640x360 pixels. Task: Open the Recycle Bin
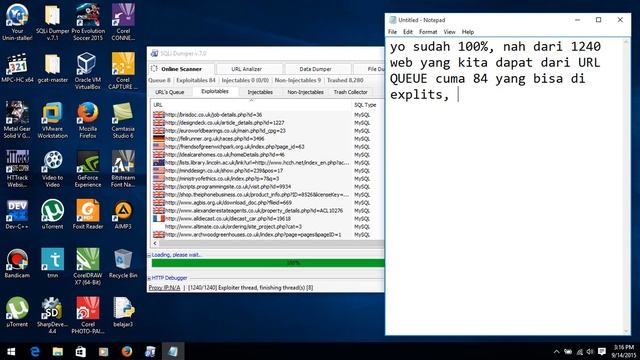[123, 263]
